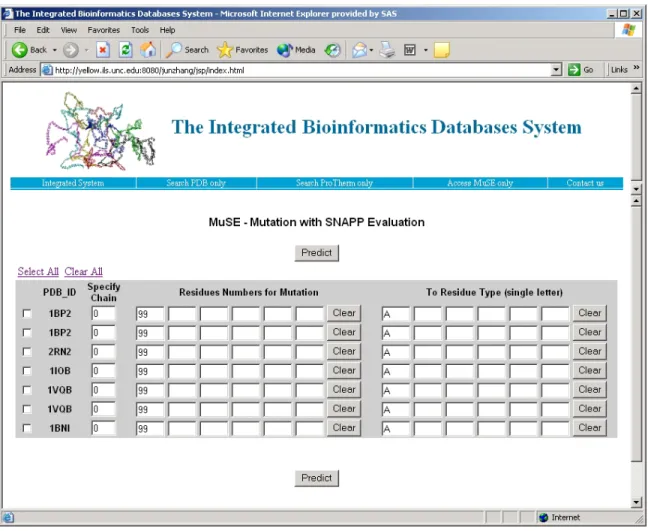The image size is (648, 531).
Task: Clear residue types for 1BNI row
Action: tap(590, 428)
